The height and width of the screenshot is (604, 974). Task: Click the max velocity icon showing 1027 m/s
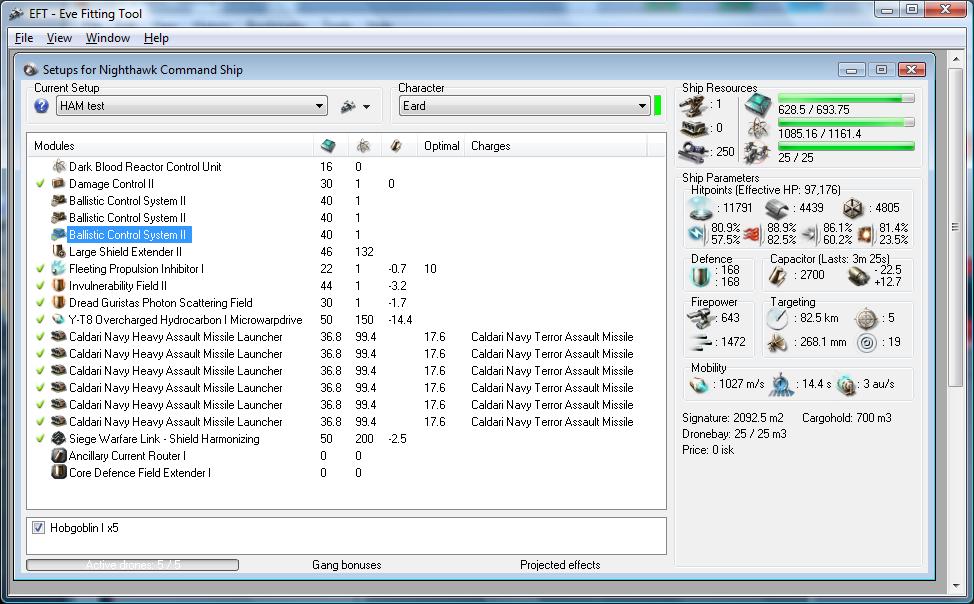[x=699, y=385]
